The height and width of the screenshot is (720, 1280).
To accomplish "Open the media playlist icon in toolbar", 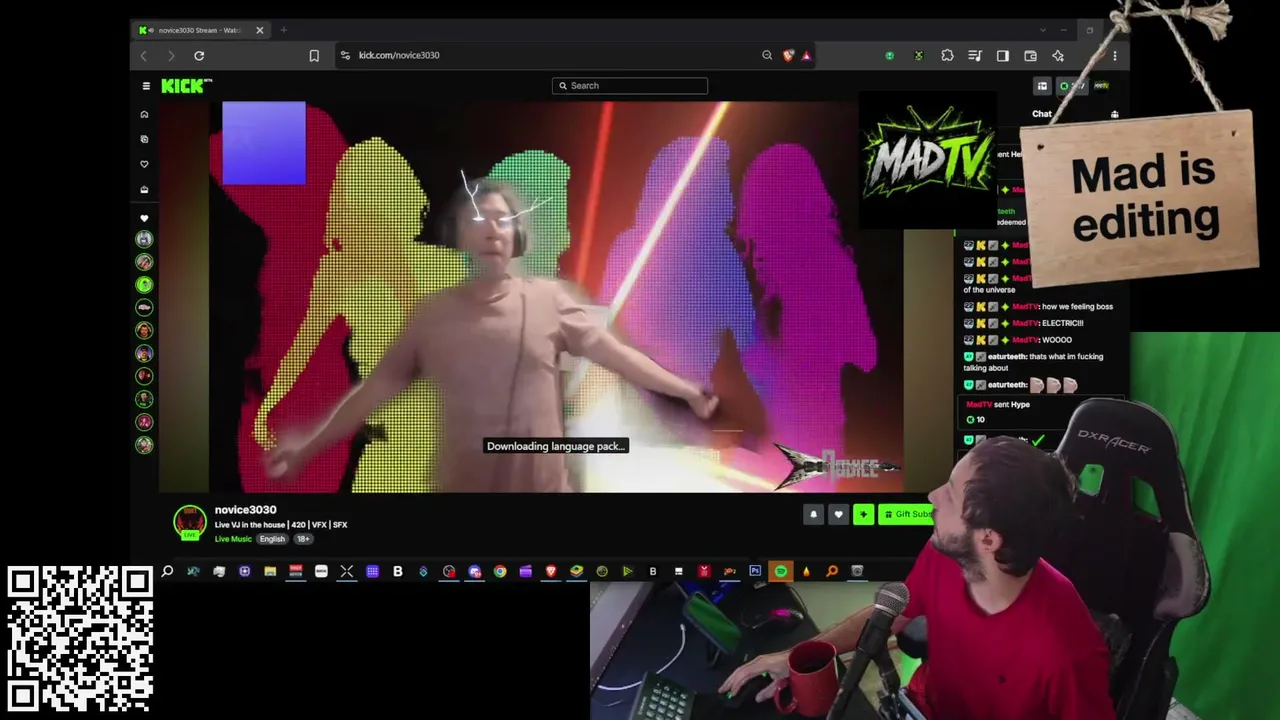I will (975, 55).
